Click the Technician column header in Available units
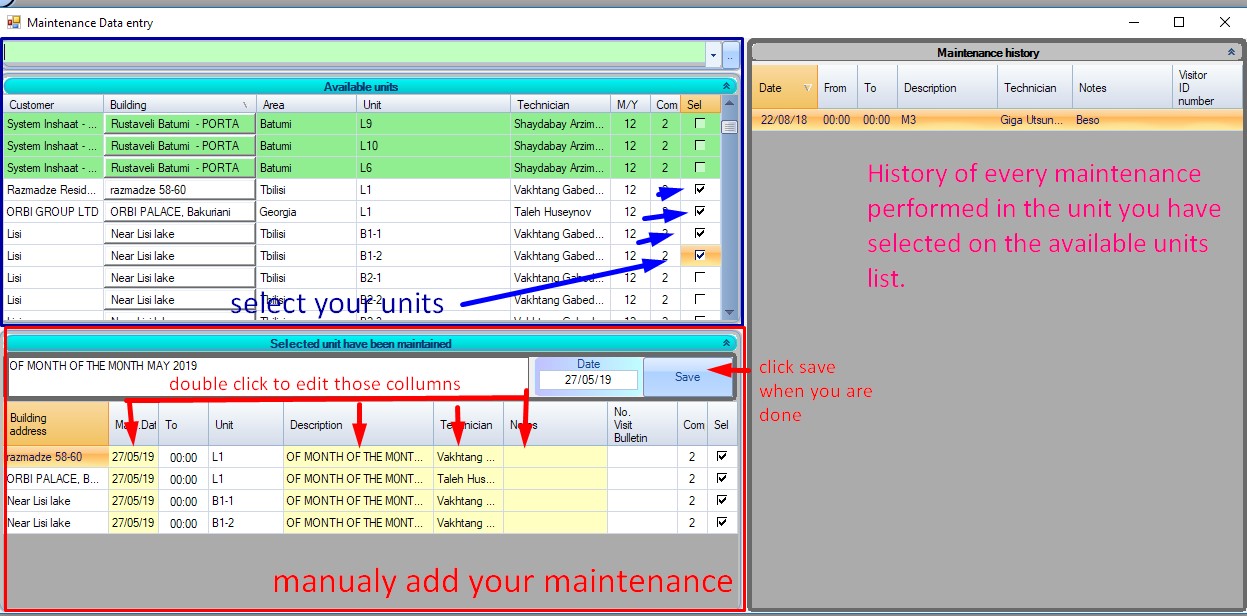 pyautogui.click(x=560, y=105)
